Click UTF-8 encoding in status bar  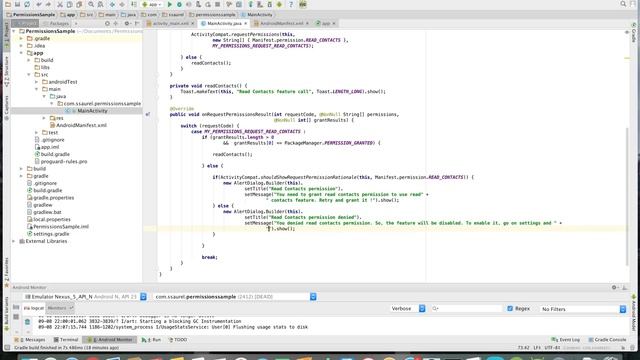552,348
